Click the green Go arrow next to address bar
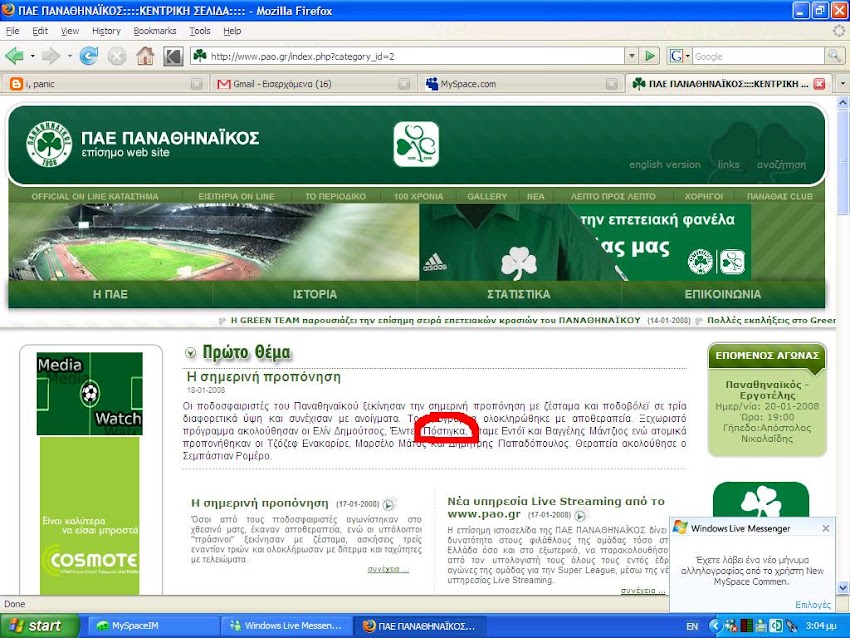 (649, 56)
